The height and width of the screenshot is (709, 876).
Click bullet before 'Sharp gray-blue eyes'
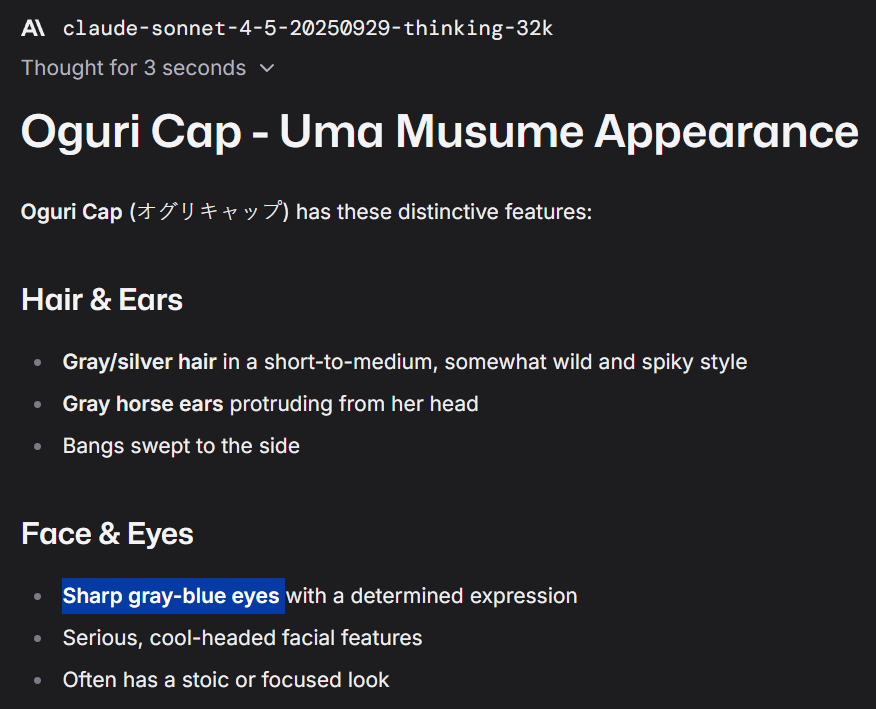coord(37,597)
